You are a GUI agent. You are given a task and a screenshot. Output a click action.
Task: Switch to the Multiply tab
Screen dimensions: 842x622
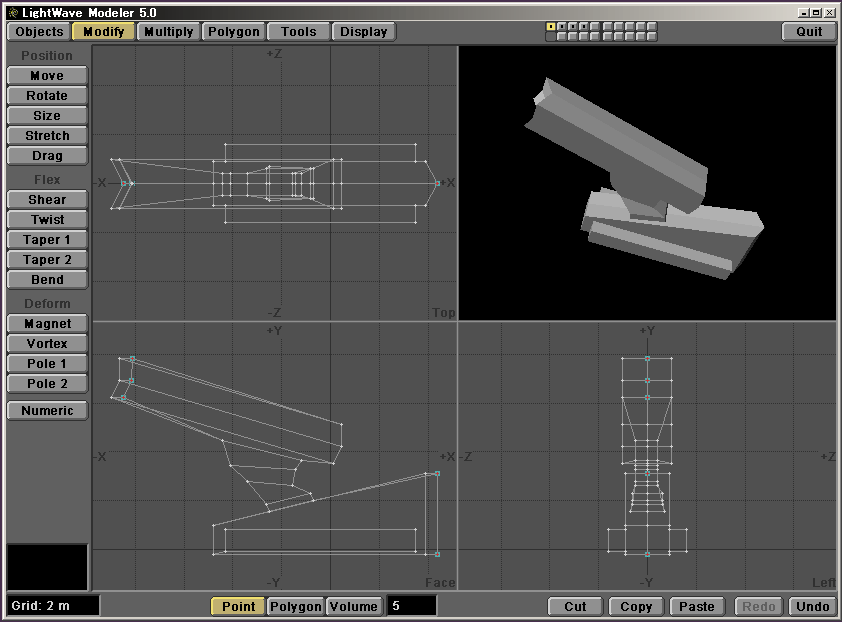tap(168, 32)
